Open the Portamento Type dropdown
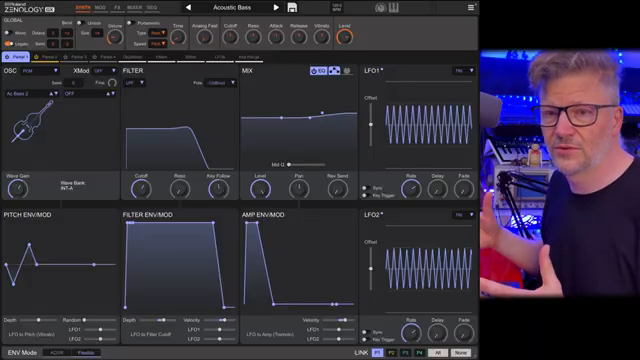640x360 pixels. click(x=158, y=33)
